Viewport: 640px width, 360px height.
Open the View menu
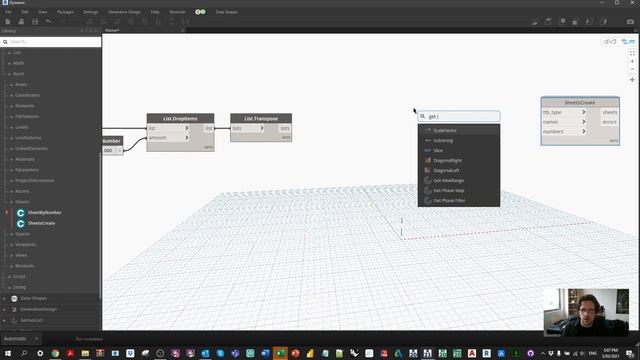pos(42,12)
